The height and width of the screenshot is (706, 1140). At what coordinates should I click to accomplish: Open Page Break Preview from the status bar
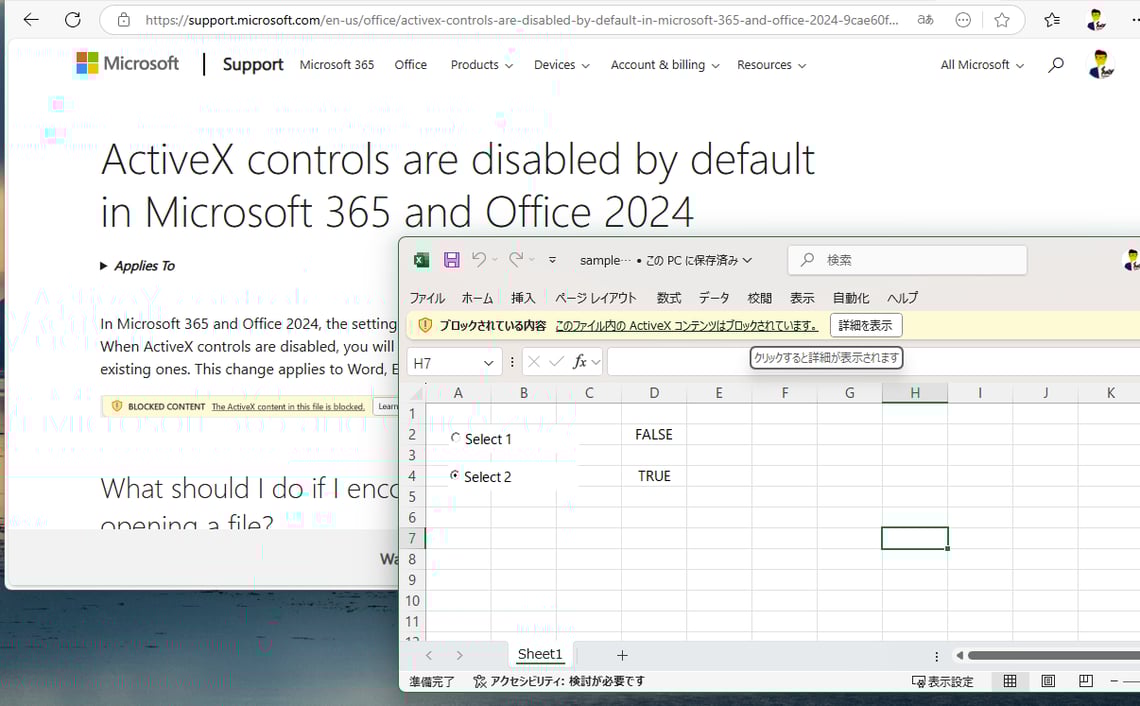coord(1085,681)
